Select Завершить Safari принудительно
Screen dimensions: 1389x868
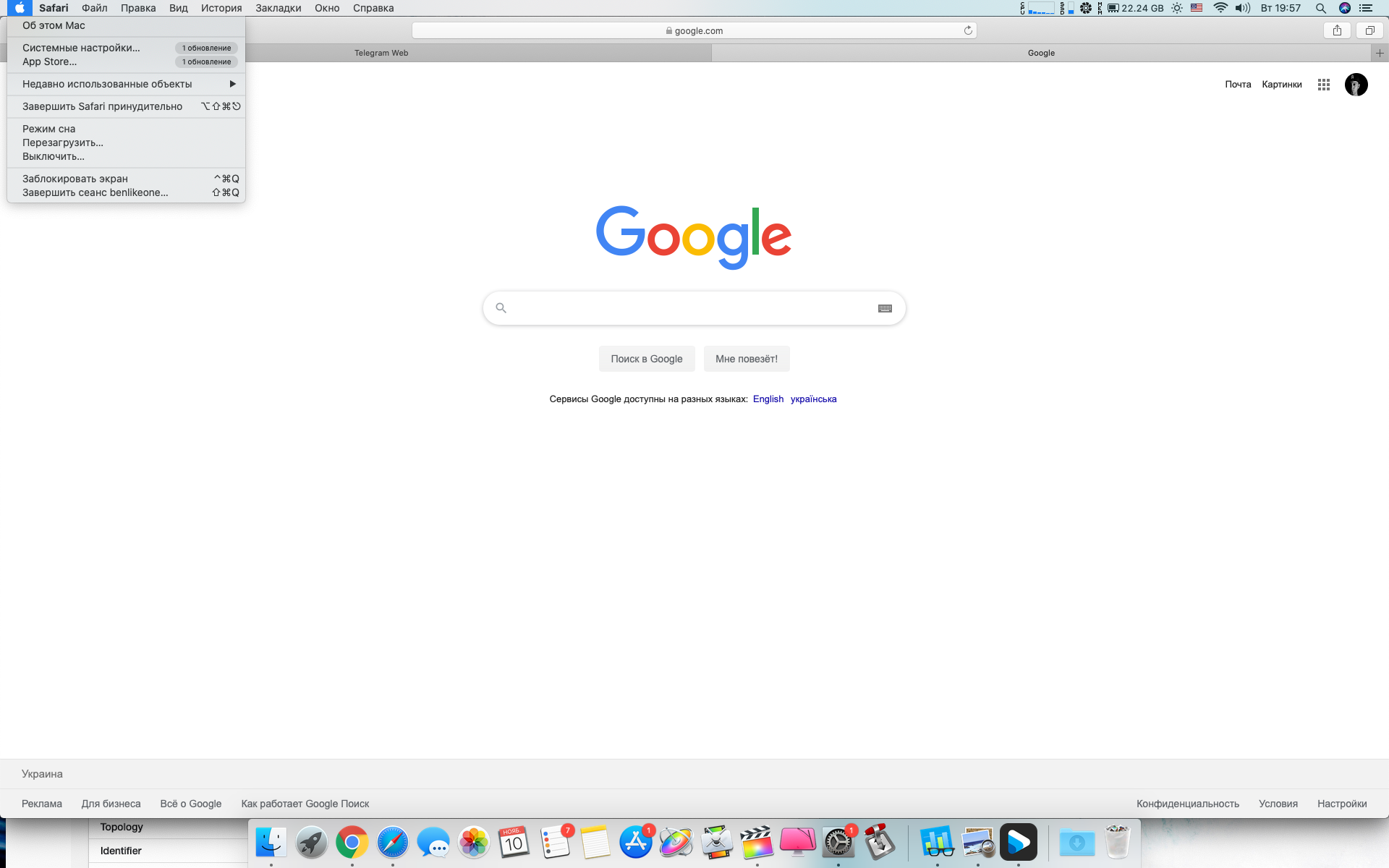126,106
